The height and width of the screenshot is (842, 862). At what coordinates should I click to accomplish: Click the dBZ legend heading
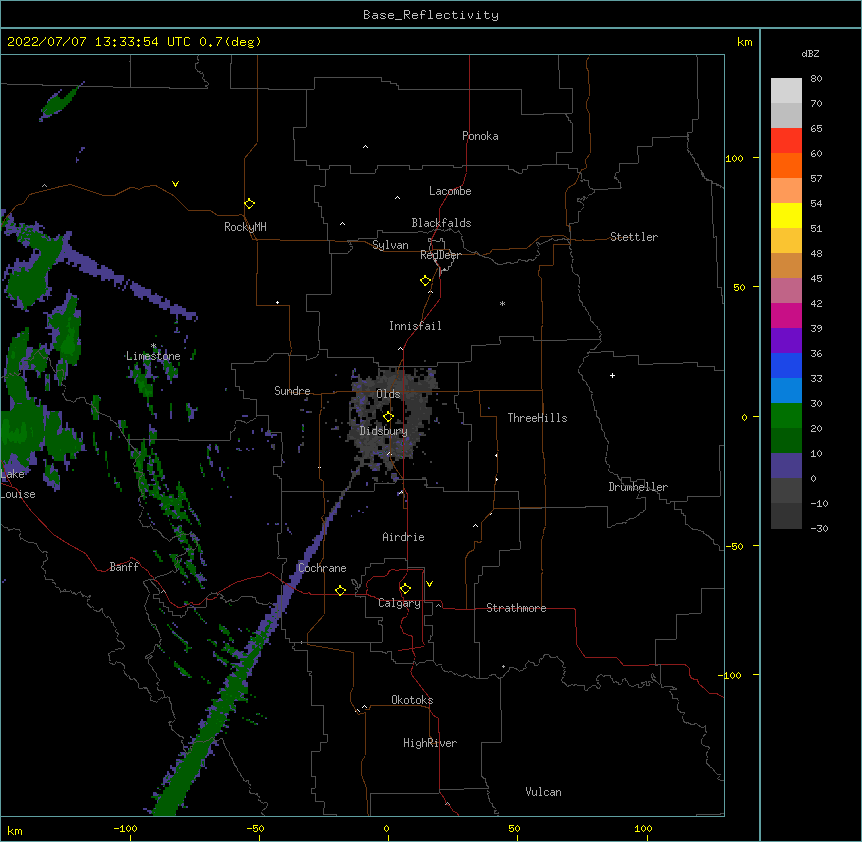pyautogui.click(x=810, y=53)
